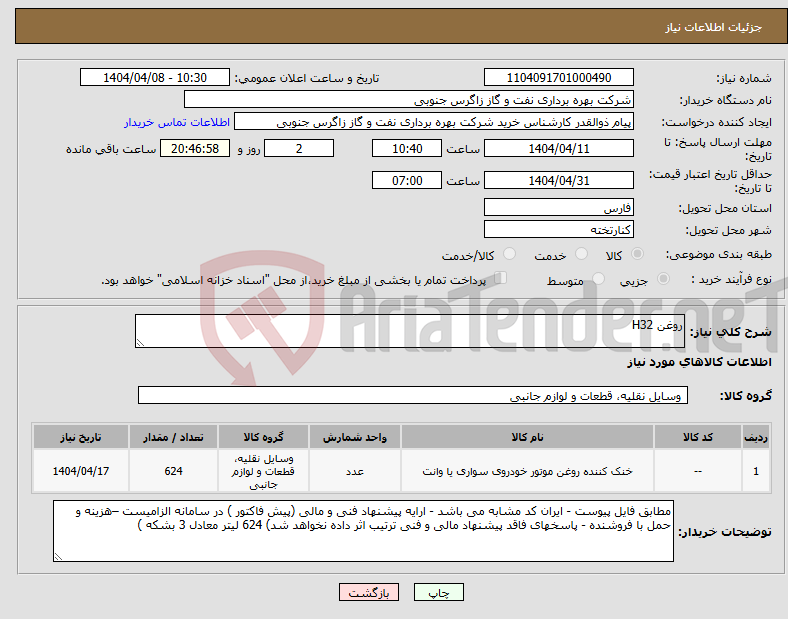Click the چاپ (print) button
Image resolution: width=788 pixels, height=619 pixels.
point(438,592)
